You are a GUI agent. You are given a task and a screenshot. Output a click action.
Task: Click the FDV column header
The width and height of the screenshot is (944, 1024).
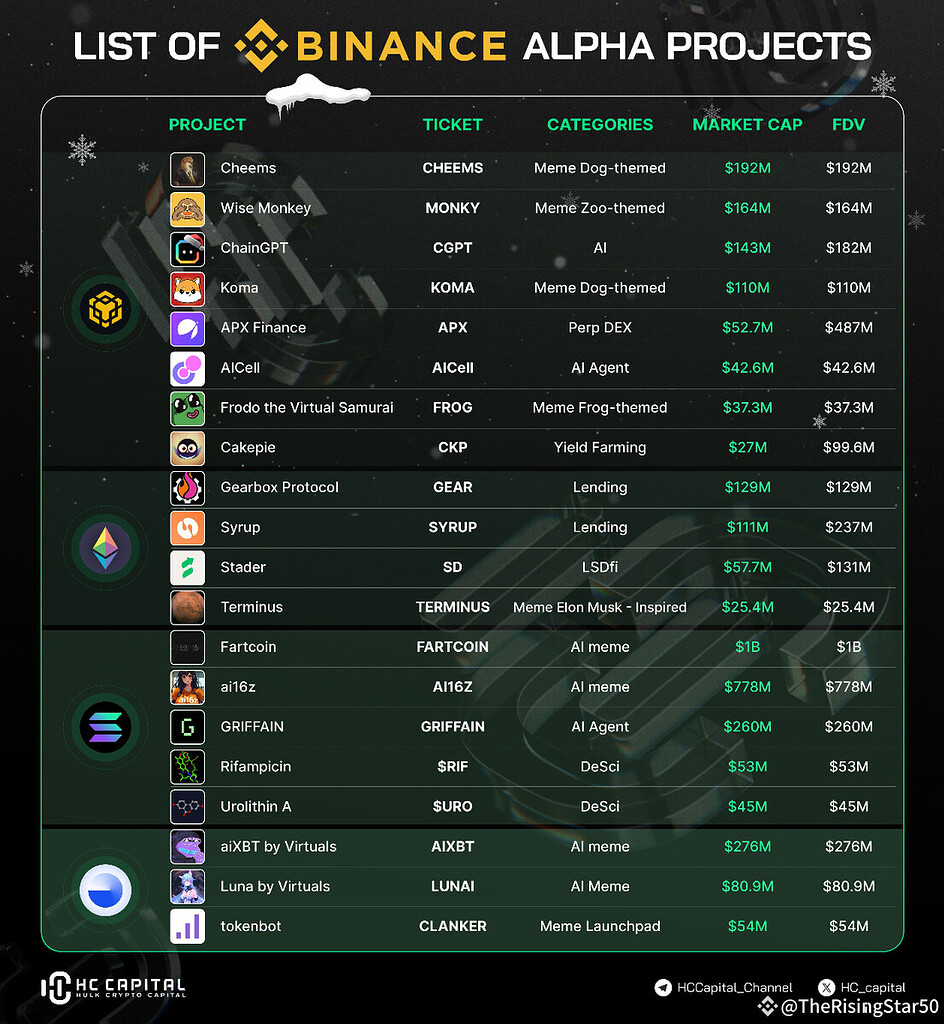tap(849, 125)
